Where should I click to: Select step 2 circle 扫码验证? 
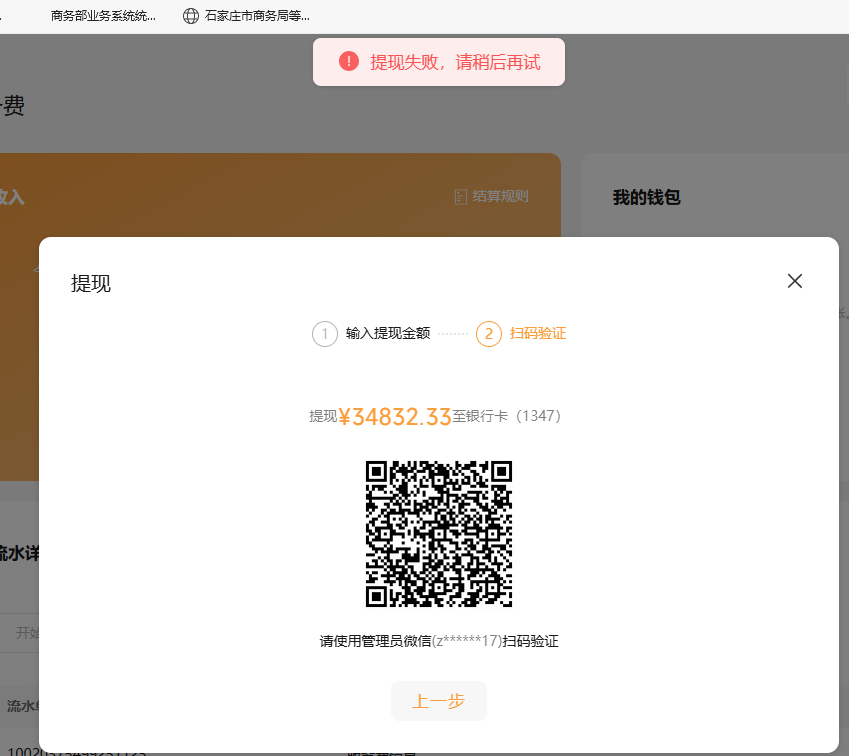point(488,334)
